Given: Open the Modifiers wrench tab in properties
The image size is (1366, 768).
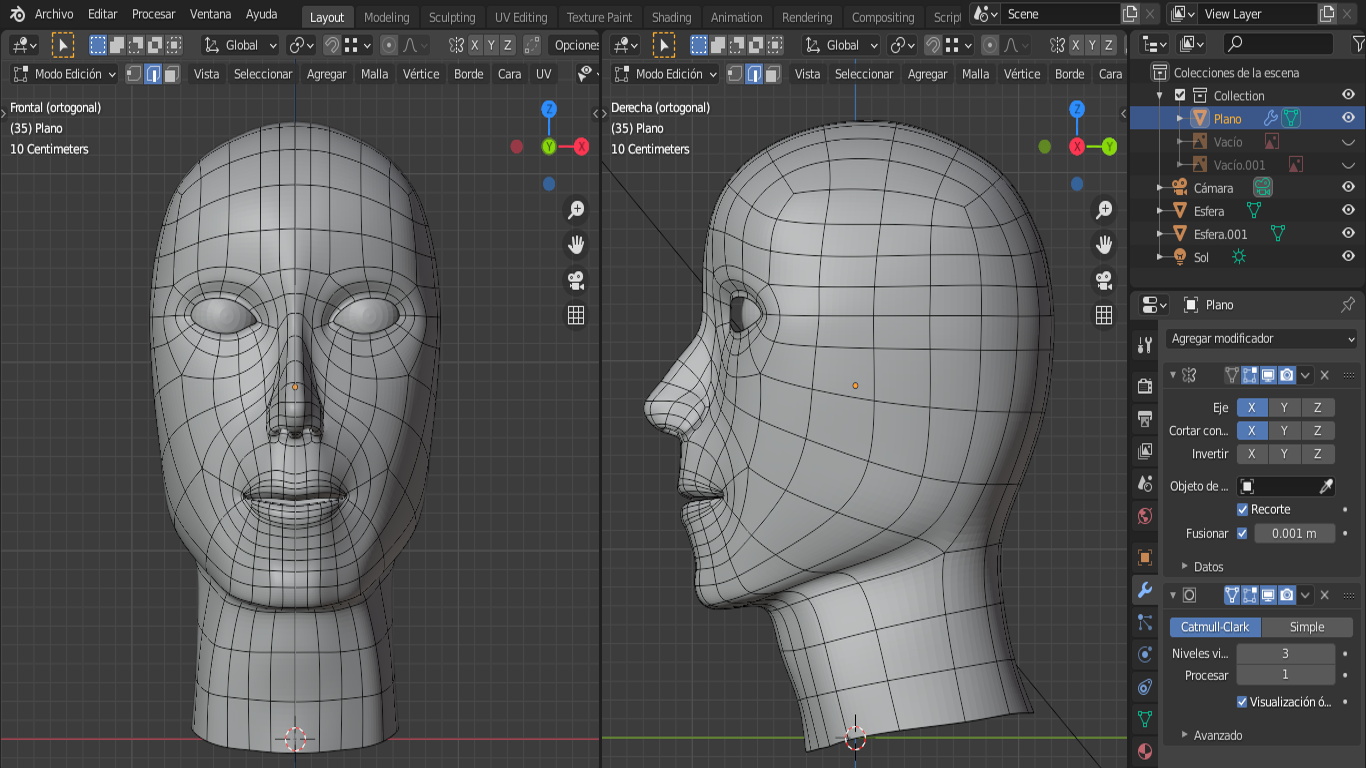Looking at the screenshot, I should (1145, 590).
